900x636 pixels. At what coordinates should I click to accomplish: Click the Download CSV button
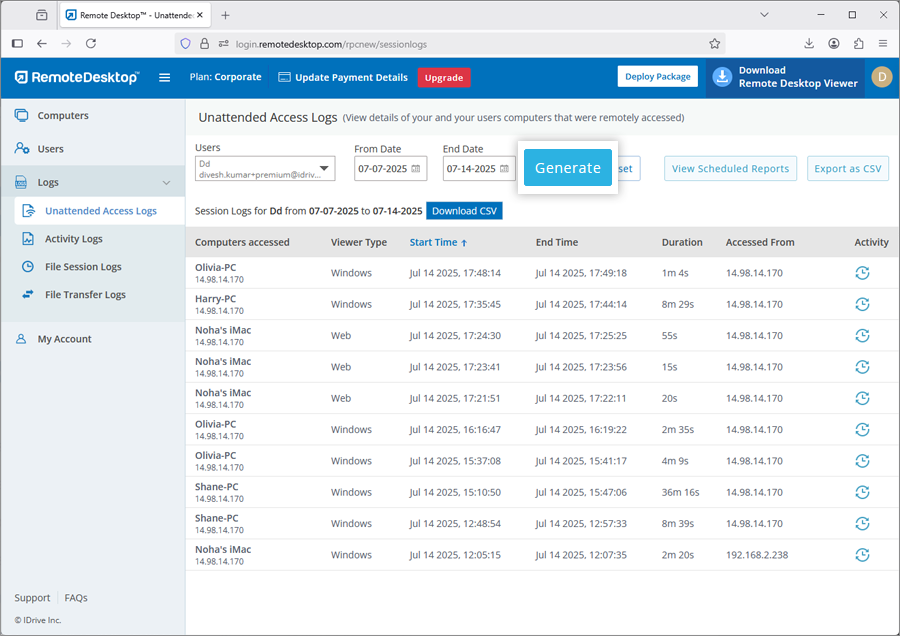point(464,211)
